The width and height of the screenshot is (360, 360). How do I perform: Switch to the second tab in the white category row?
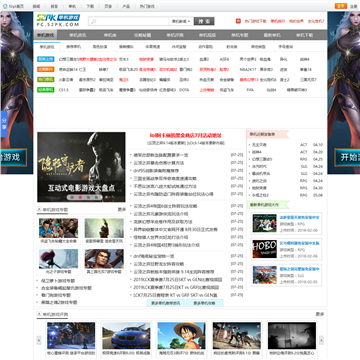point(73,47)
